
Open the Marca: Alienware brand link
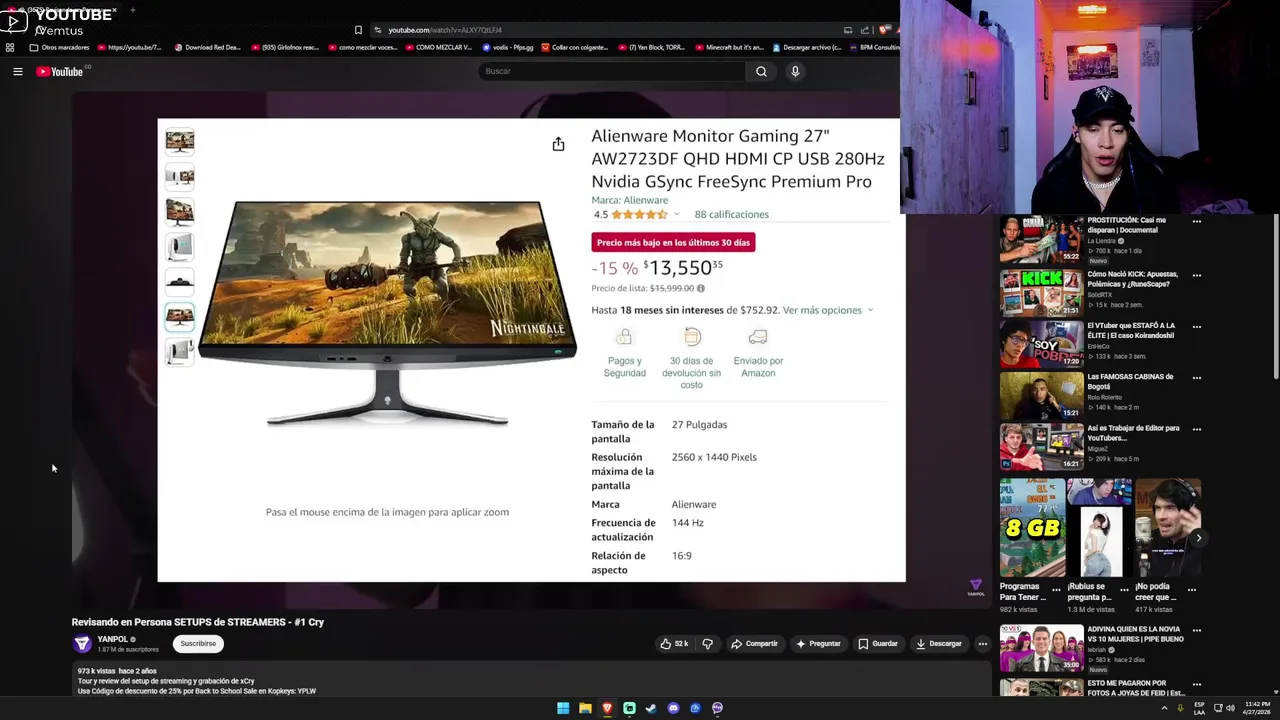[x=629, y=200]
